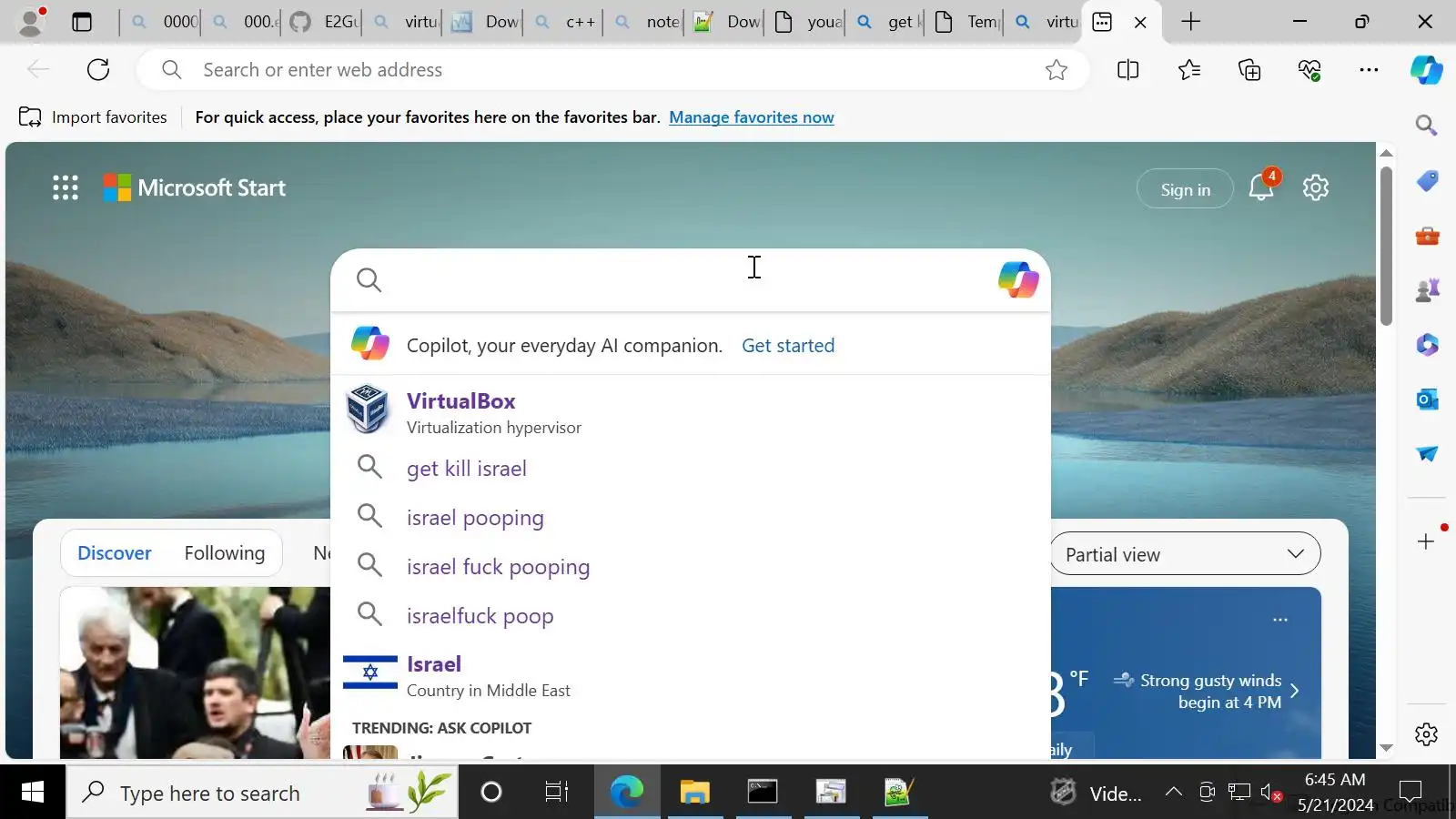This screenshot has width=1456, height=819.
Task: Open sidebar Shopping tag icon
Action: coord(1426,181)
